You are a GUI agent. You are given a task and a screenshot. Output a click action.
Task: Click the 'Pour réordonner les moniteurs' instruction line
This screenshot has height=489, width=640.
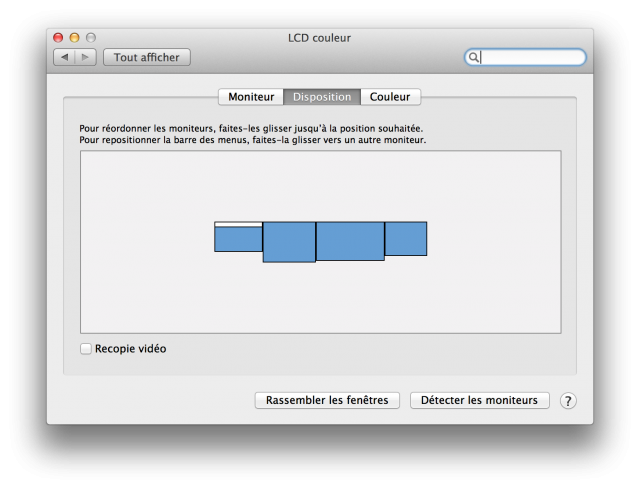click(251, 129)
